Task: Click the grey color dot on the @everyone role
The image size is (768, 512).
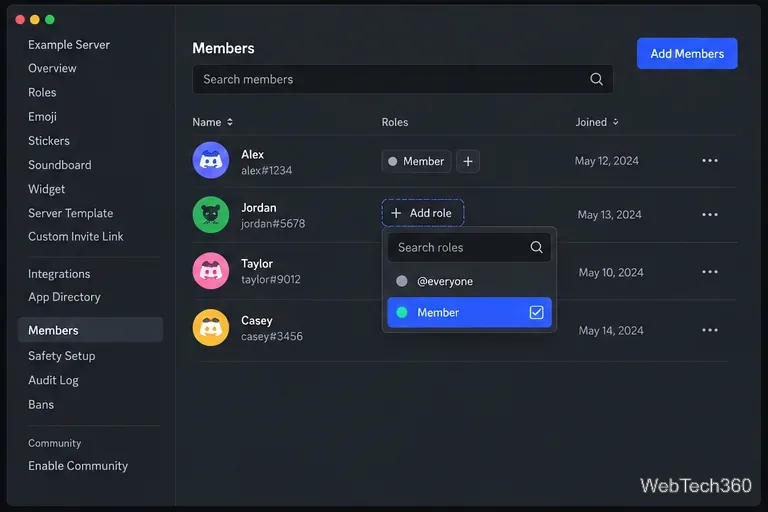Action: coord(402,281)
